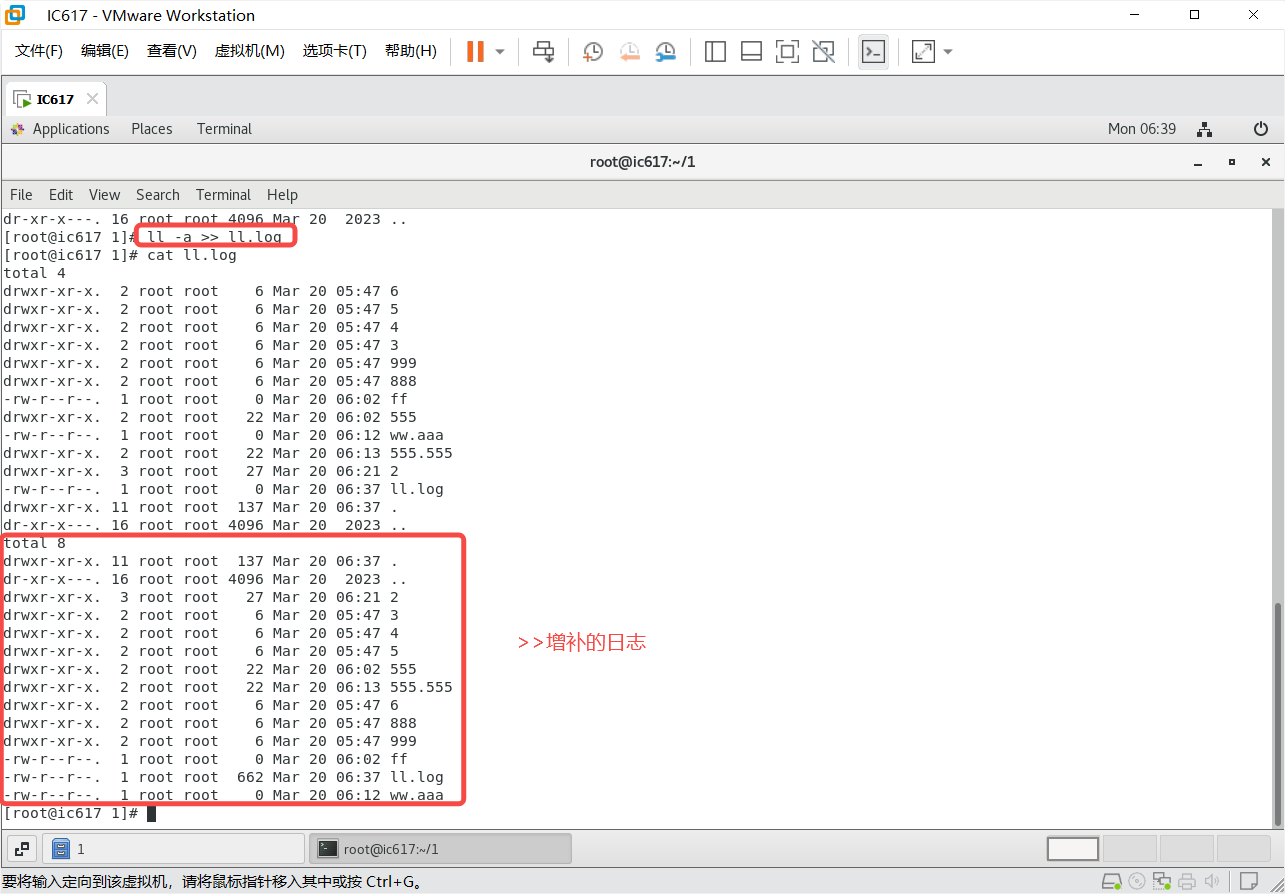Click the terminal title 'root@ic617:~/1'
Image resolution: width=1285 pixels, height=894 pixels.
pyautogui.click(x=642, y=162)
